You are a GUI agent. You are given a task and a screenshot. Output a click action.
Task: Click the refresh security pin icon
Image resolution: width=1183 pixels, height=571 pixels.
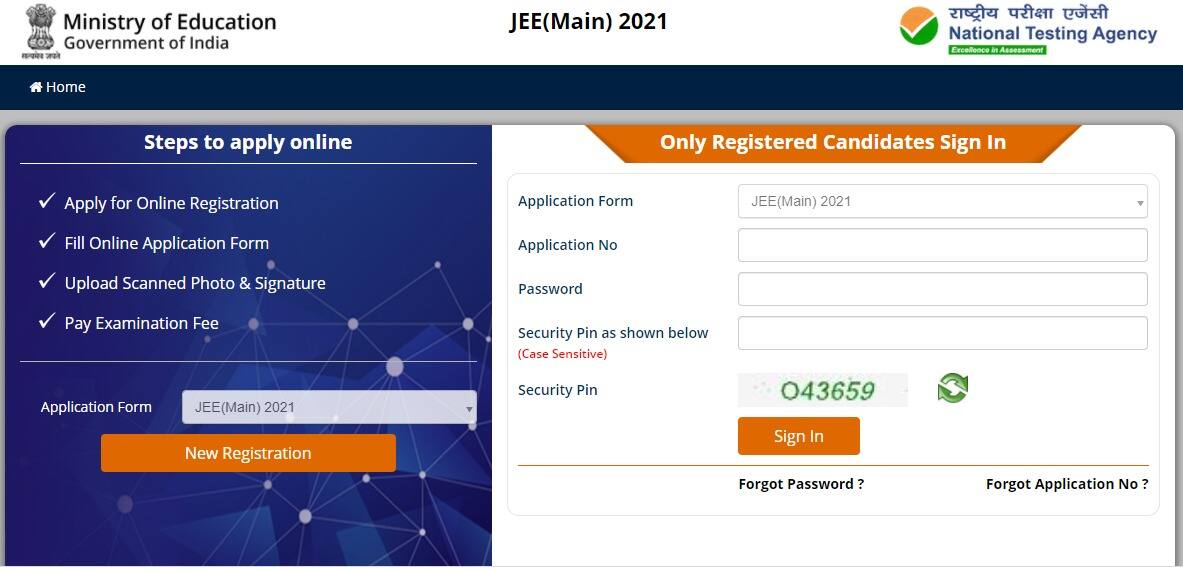coord(952,388)
